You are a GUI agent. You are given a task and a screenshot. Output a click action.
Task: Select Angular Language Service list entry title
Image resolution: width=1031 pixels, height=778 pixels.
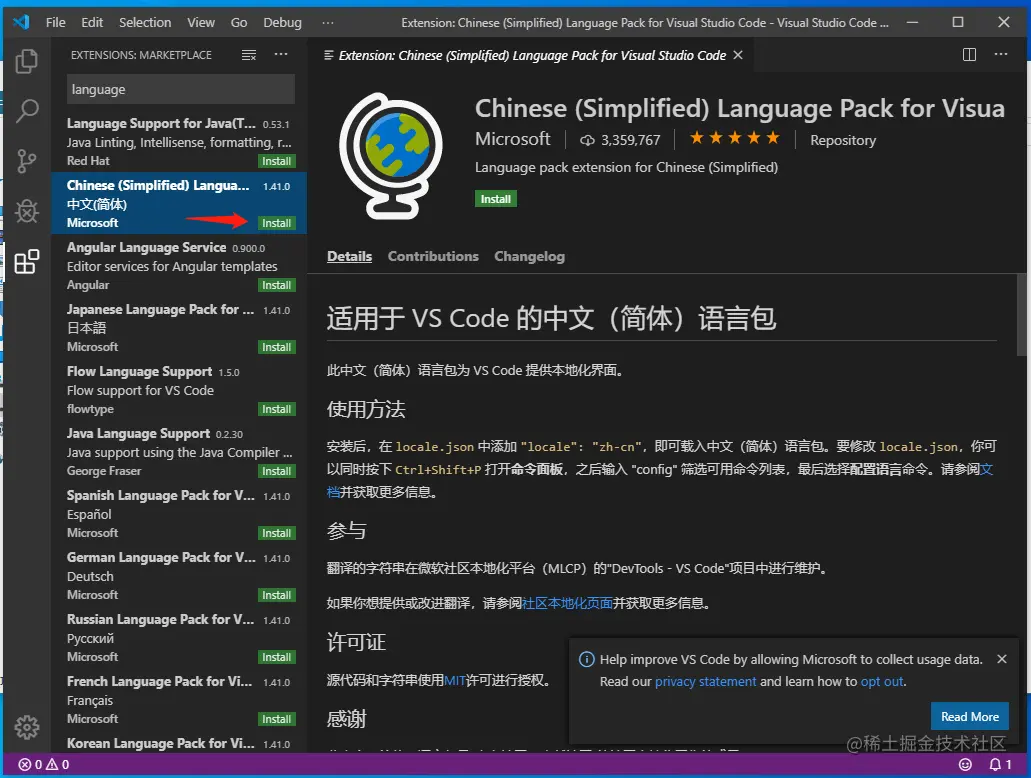click(147, 247)
